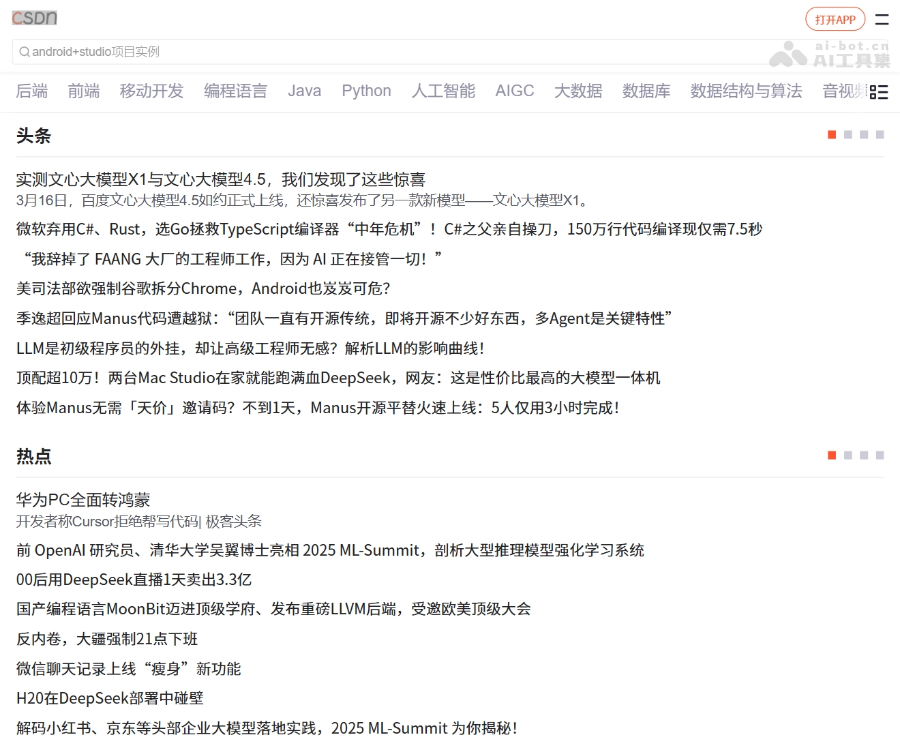
Task: Select the 后端 category tab
Action: (32, 91)
